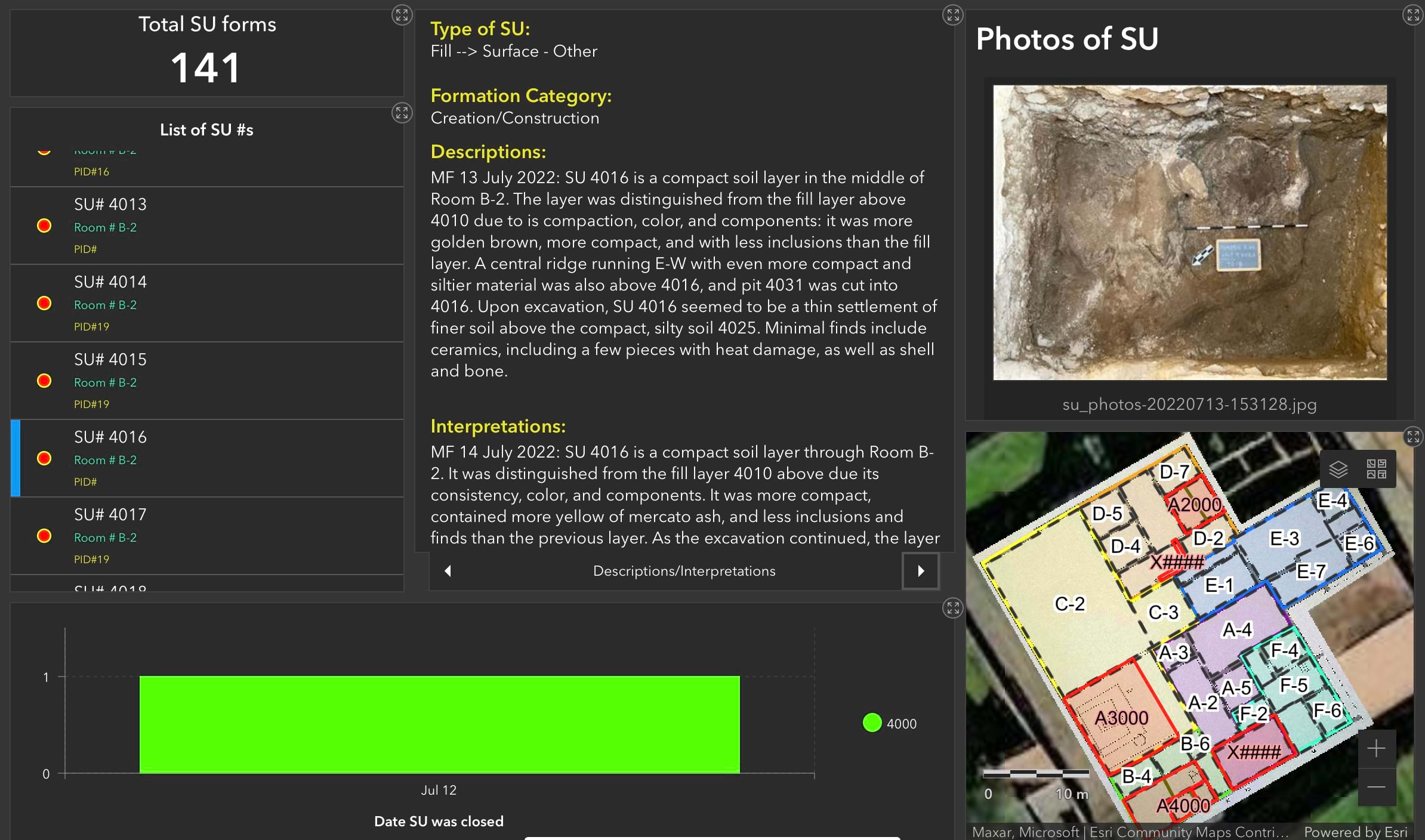
Task: Open the SU excavation photo thumbnail
Action: (x=1189, y=232)
